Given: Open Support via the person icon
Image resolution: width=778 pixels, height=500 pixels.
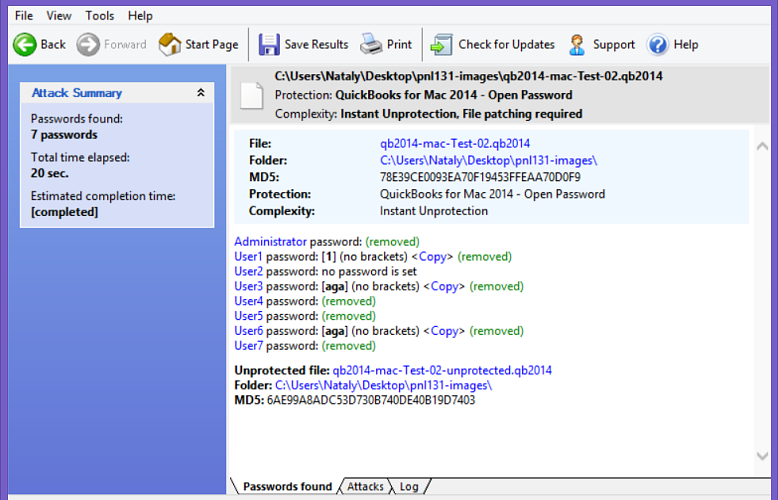Looking at the screenshot, I should (x=577, y=45).
